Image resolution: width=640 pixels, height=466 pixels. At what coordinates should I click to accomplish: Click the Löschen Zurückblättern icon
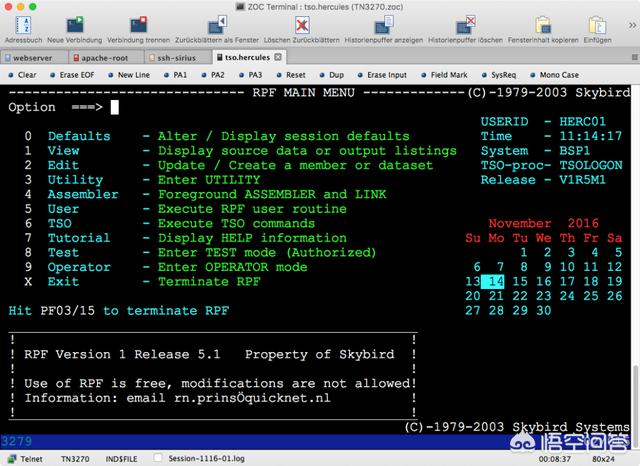point(302,25)
